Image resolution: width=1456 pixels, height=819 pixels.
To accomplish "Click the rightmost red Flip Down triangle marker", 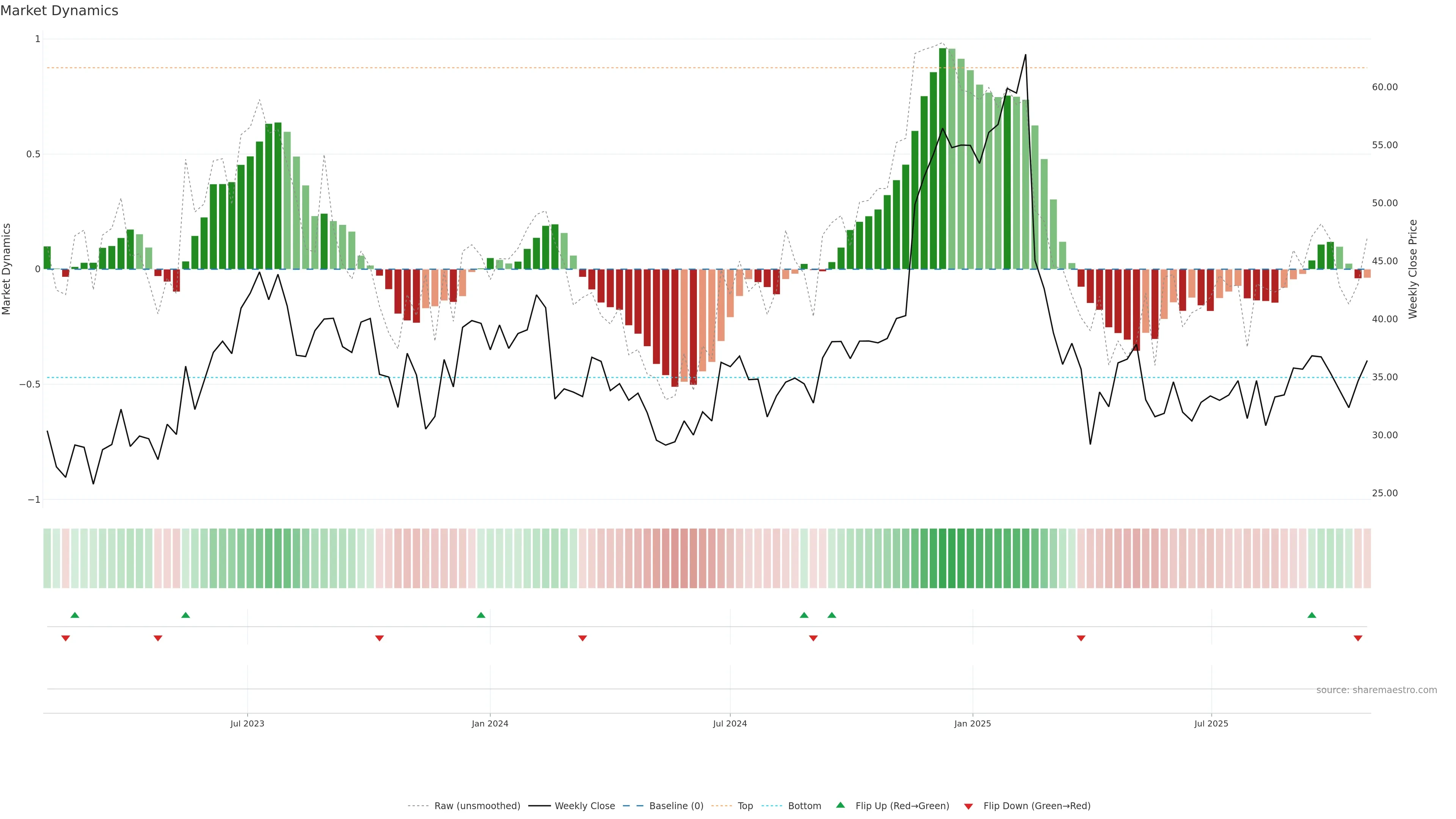I will coord(1358,638).
